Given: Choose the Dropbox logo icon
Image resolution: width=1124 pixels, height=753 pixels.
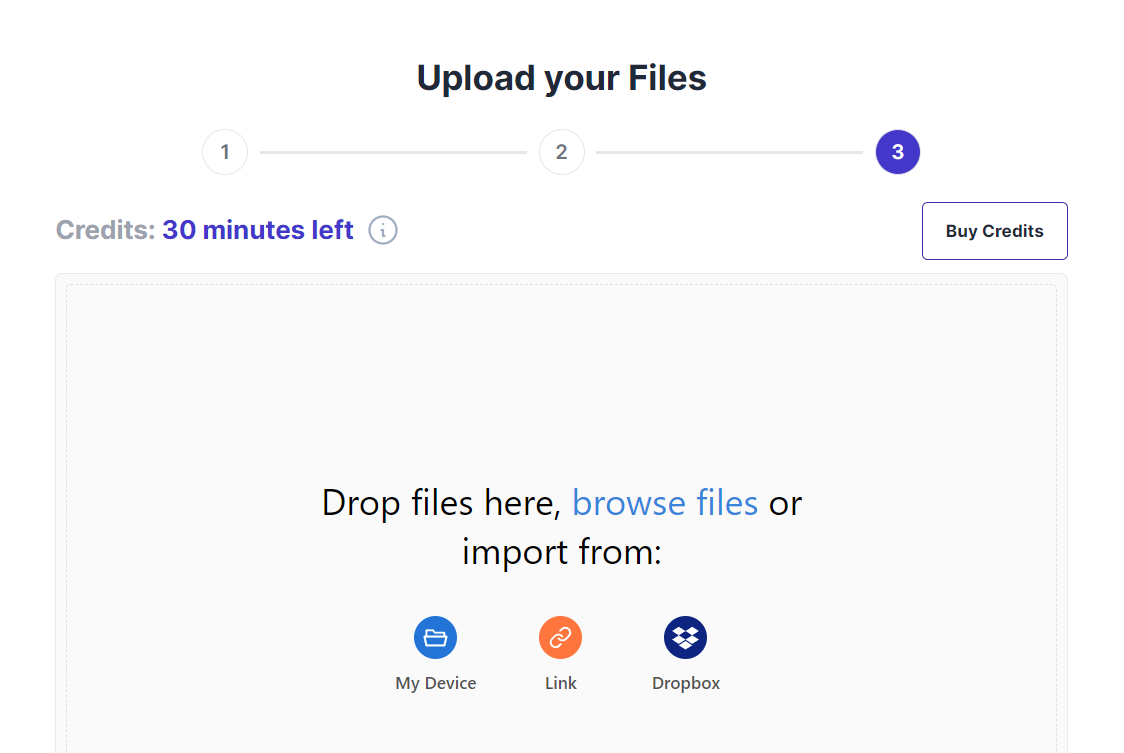Looking at the screenshot, I should [x=685, y=637].
